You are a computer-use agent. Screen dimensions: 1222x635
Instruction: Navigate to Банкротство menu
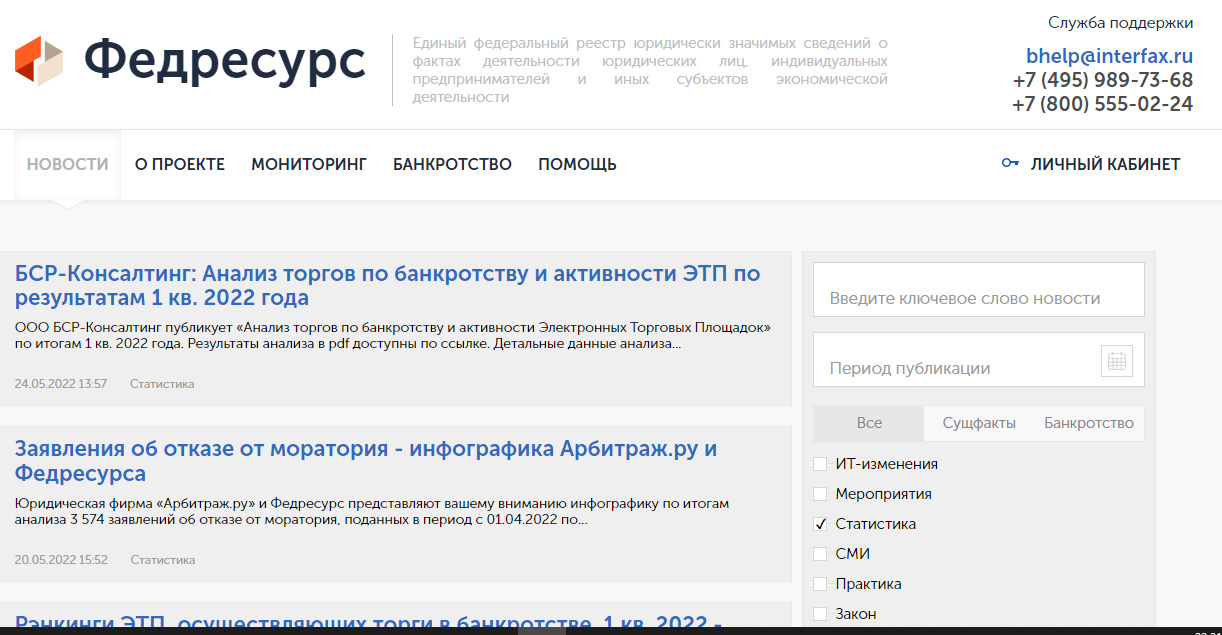(x=452, y=164)
